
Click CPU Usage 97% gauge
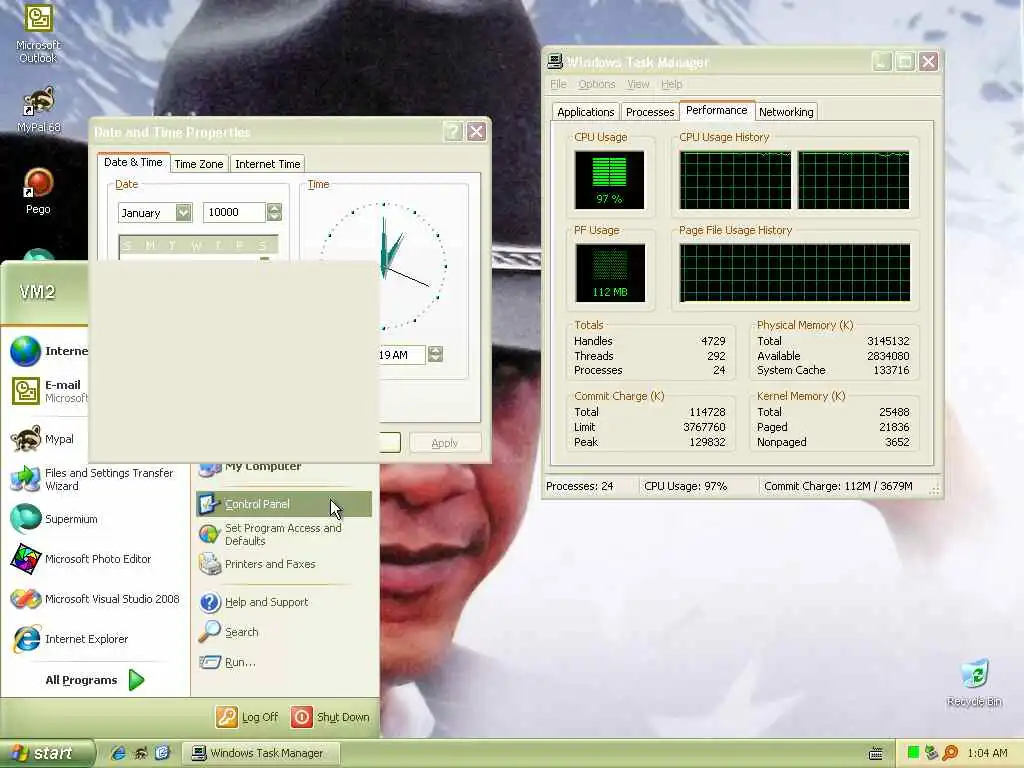point(609,180)
